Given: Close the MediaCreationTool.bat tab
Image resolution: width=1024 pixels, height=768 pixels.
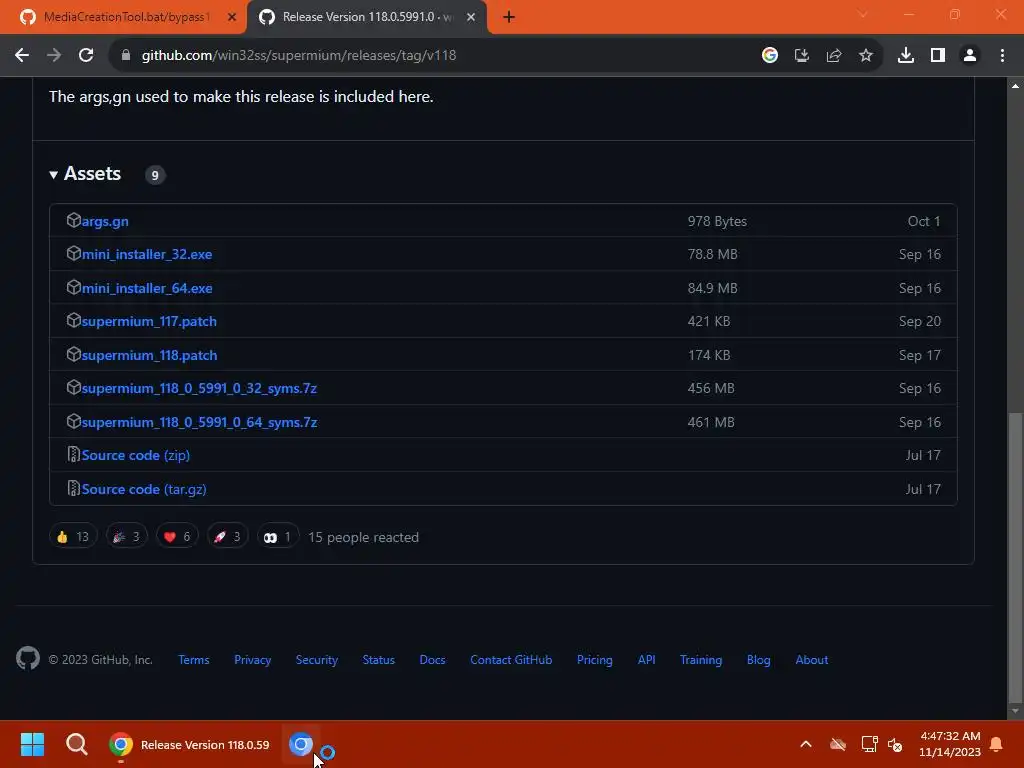Looking at the screenshot, I should pos(232,17).
